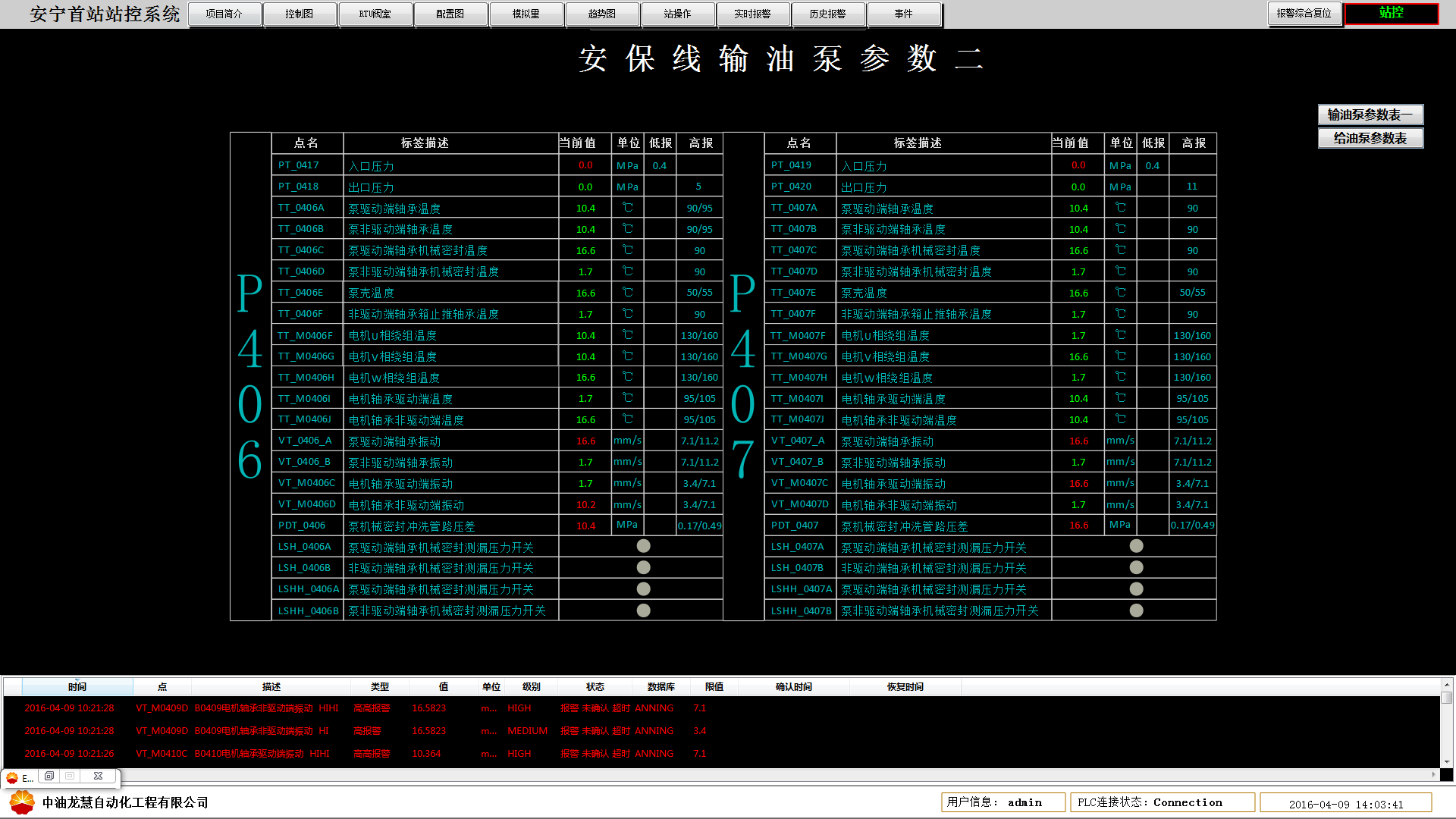1456x819 pixels.
Task: Toggle the 站控 station control mode indicator
Action: (x=1391, y=14)
